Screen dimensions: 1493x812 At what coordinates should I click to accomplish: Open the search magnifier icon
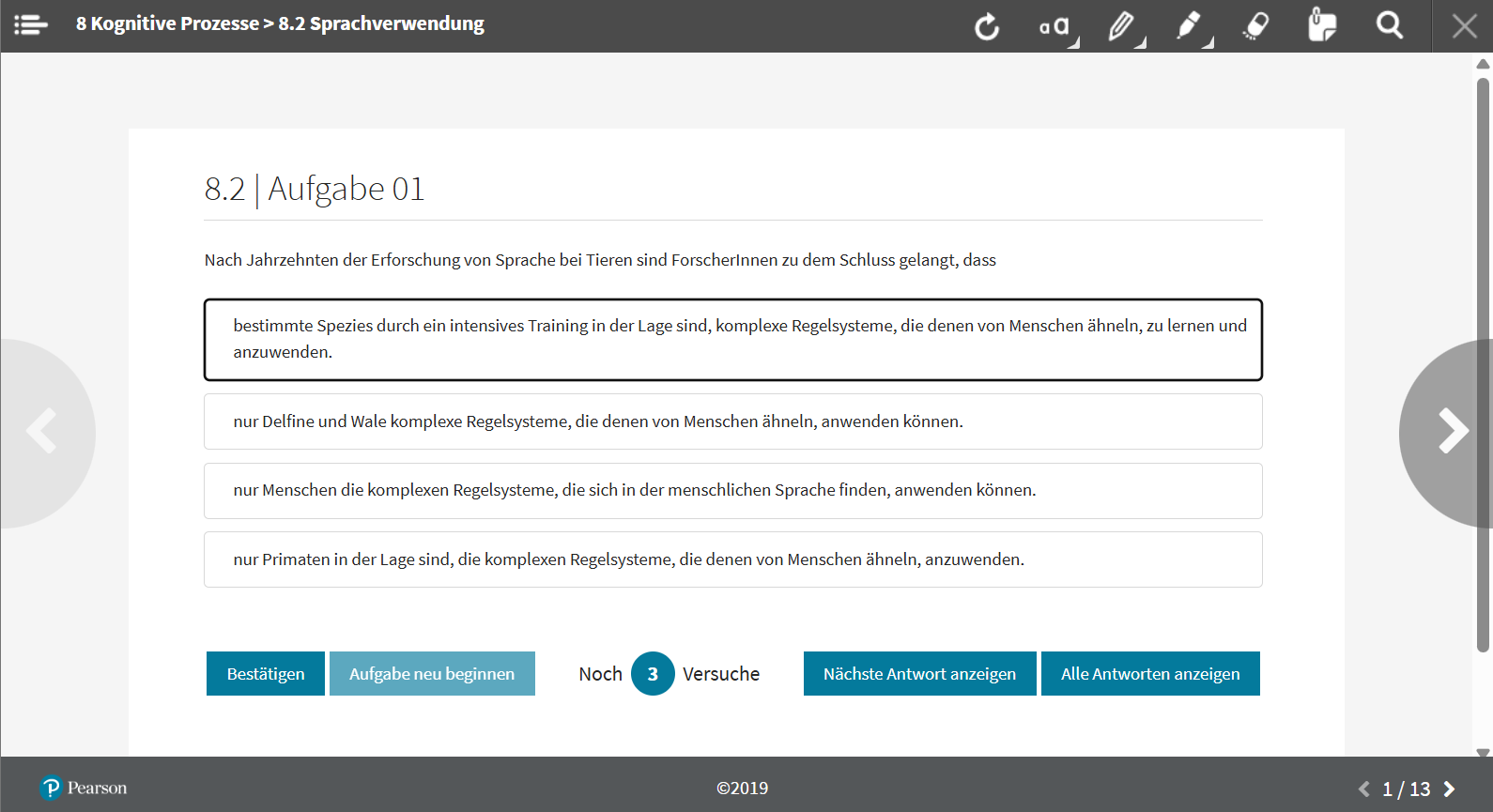(x=1390, y=25)
